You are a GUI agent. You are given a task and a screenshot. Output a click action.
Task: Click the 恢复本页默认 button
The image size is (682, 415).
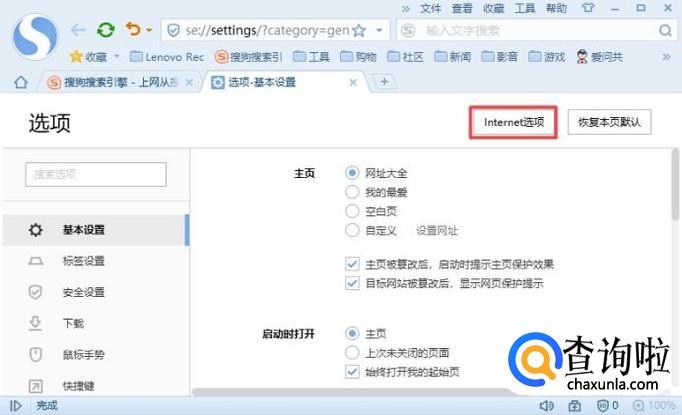[609, 122]
